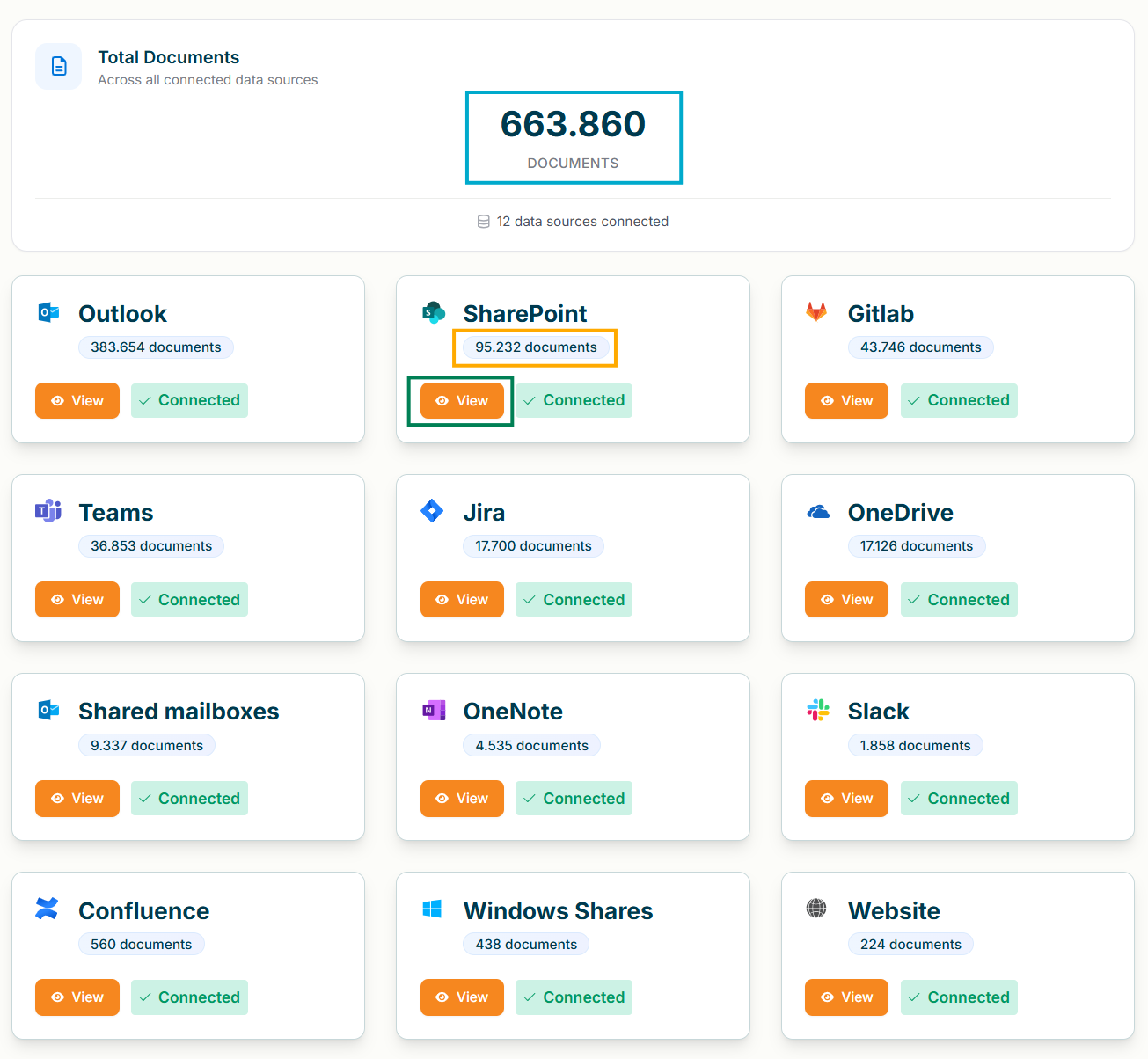The image size is (1148, 1059).
Task: Click the "1.858 documents" Slack count
Action: [916, 746]
